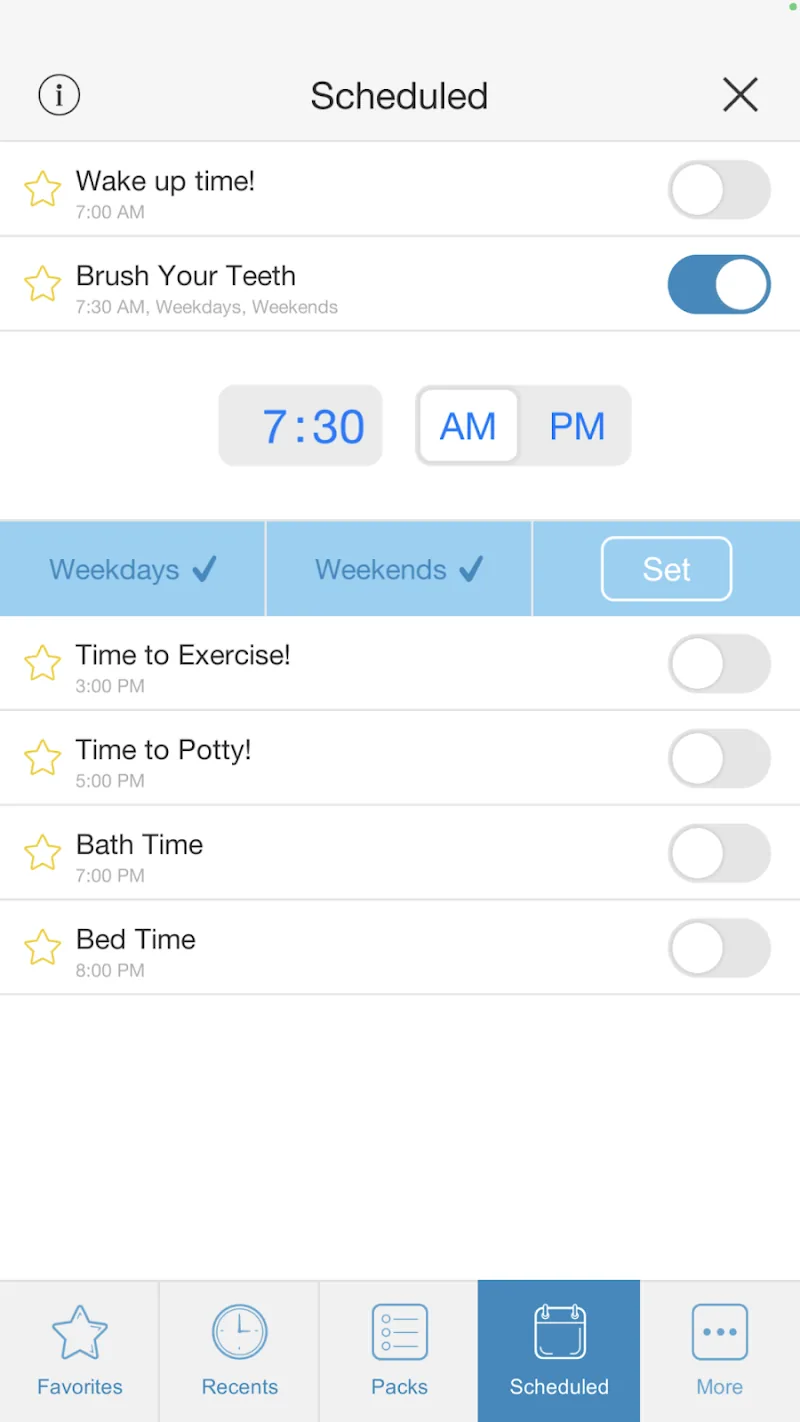Viewport: 800px width, 1422px height.
Task: Tap the star next to Wake up time!
Action: coord(42,189)
